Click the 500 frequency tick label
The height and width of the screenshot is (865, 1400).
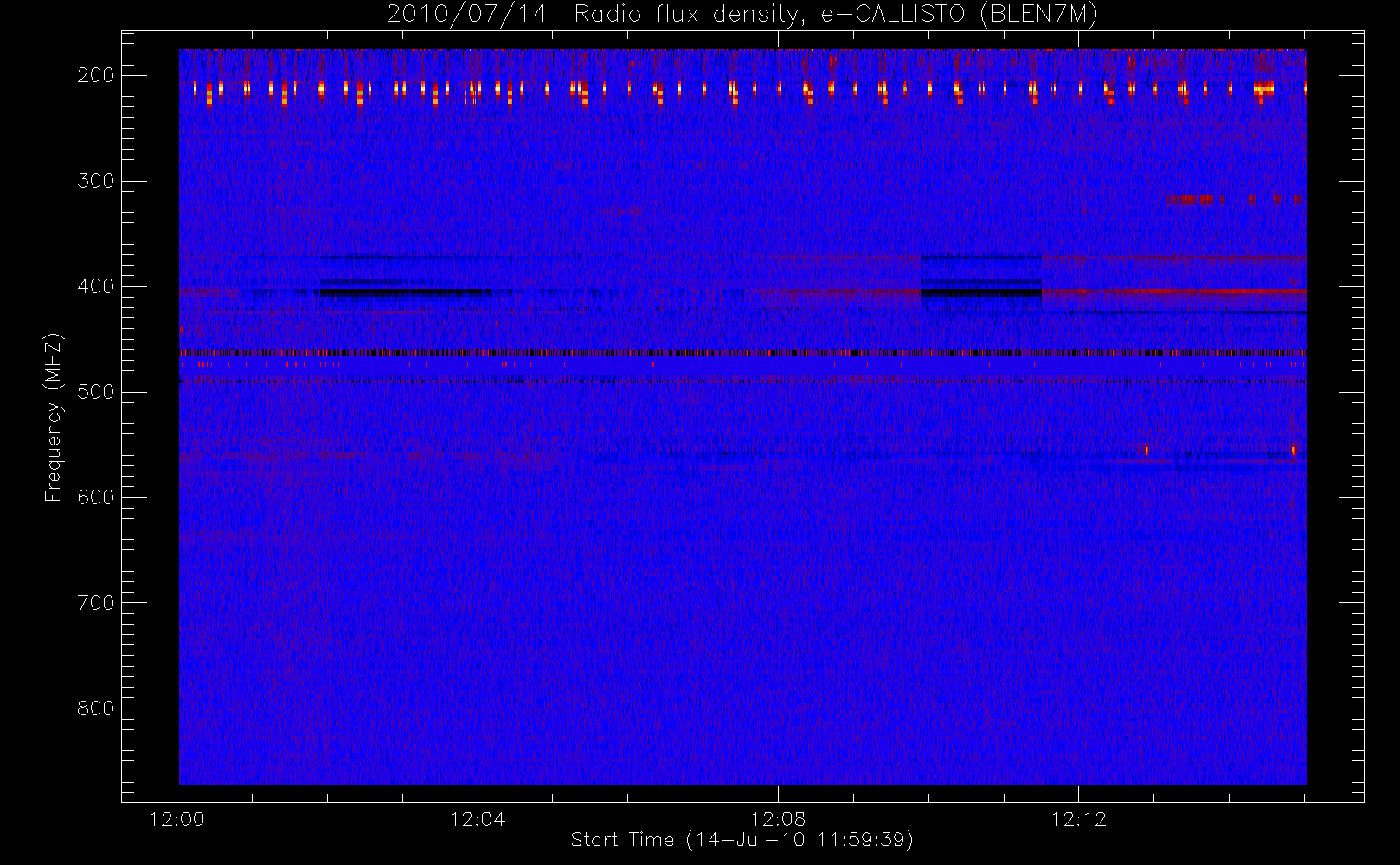(x=95, y=392)
